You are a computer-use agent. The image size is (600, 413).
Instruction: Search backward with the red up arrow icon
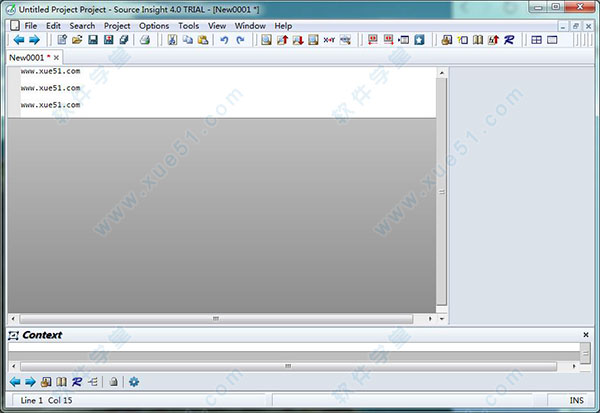point(282,40)
